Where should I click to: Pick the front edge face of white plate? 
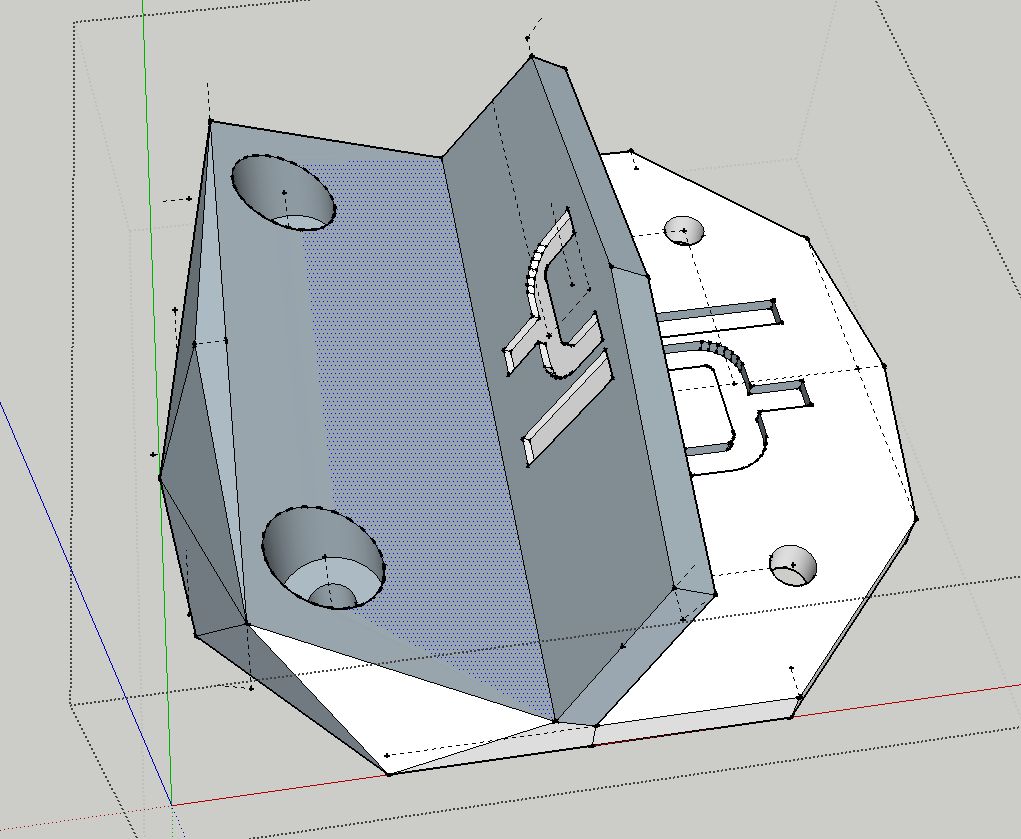(x=700, y=718)
